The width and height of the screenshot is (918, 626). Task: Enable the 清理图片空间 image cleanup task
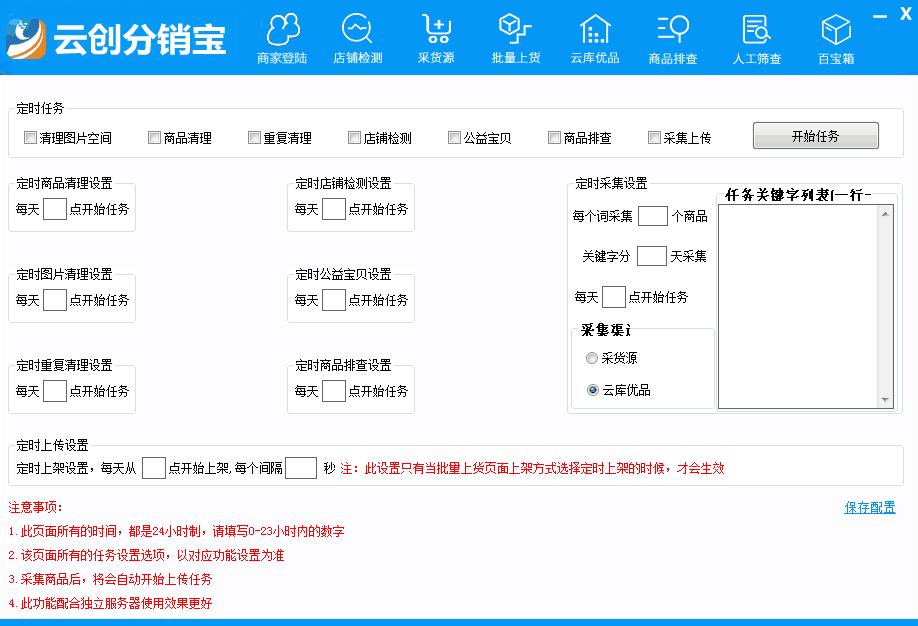coord(30,136)
